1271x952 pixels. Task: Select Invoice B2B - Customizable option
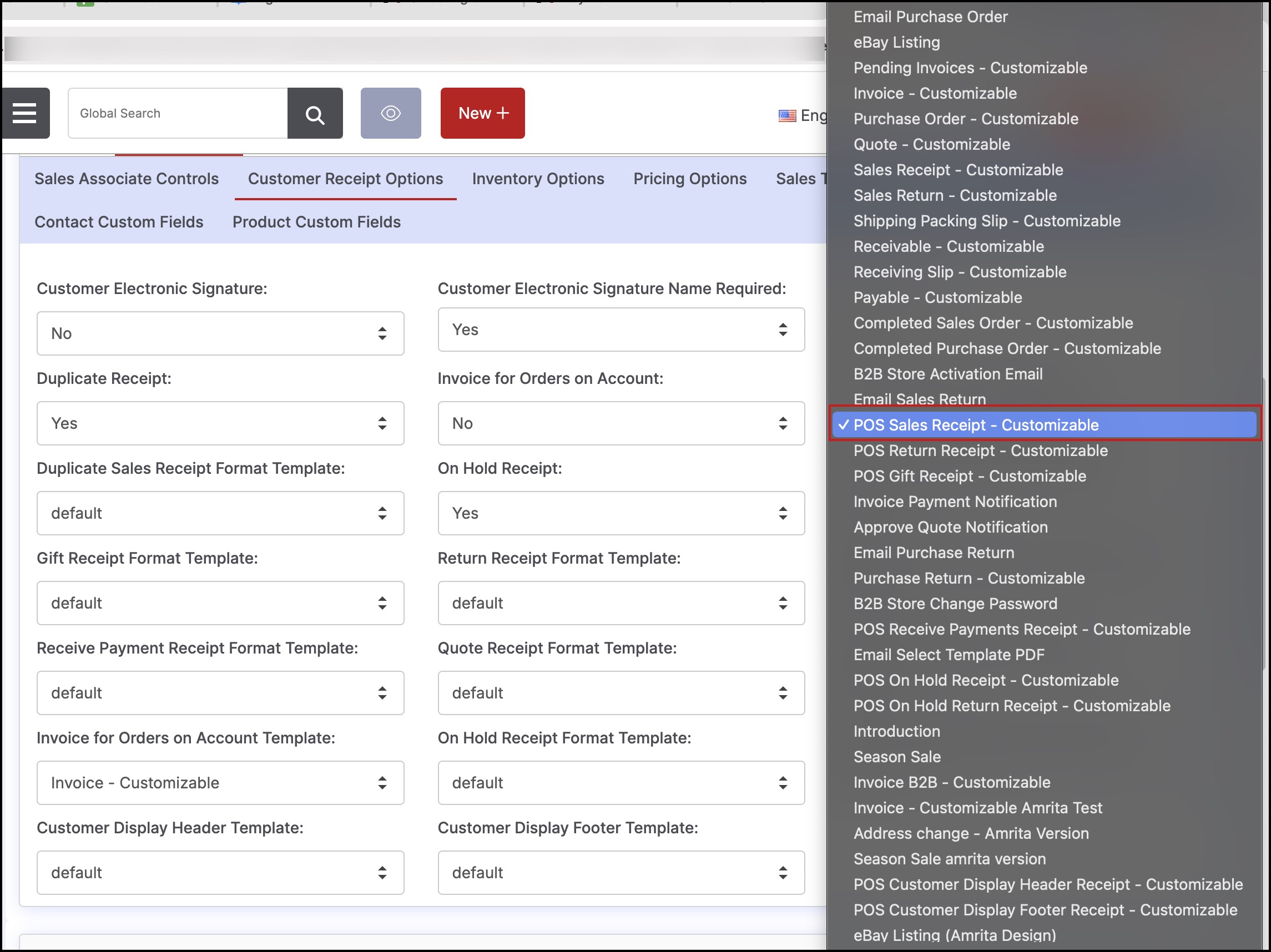tap(1045, 783)
